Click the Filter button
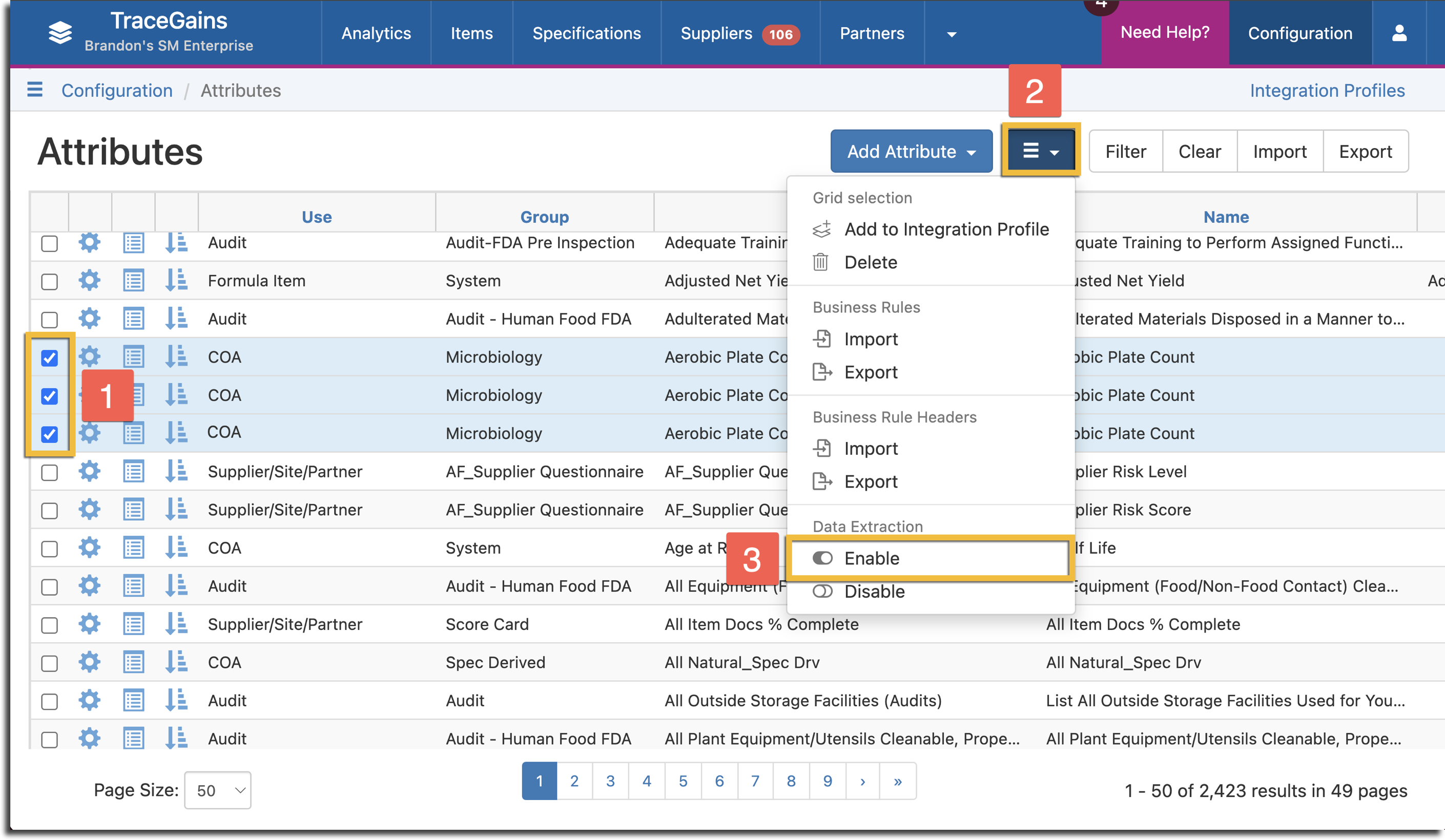The width and height of the screenshot is (1445, 840). [1126, 151]
